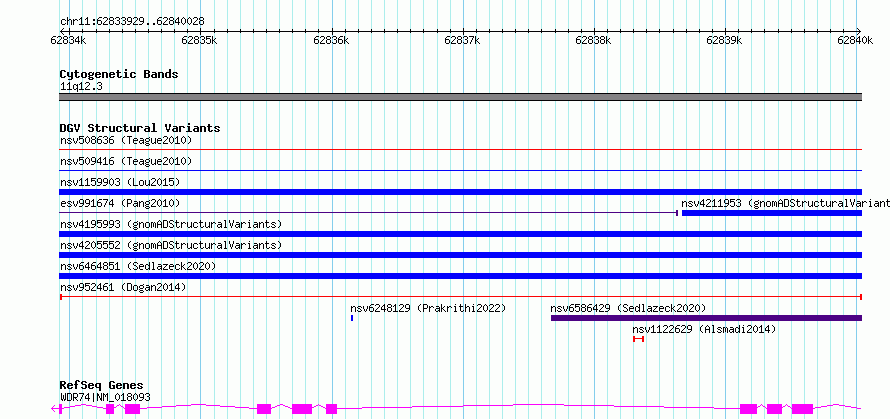Open the WDR74|NM_018093 gene label
890x419 pixels.
(x=106, y=397)
